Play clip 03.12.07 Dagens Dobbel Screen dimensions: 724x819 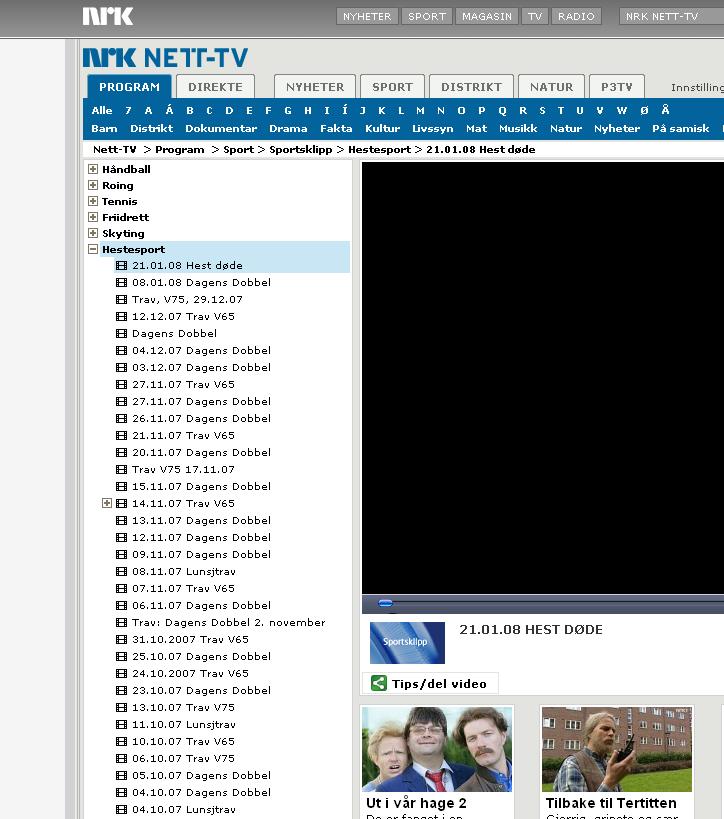pyautogui.click(x=202, y=368)
